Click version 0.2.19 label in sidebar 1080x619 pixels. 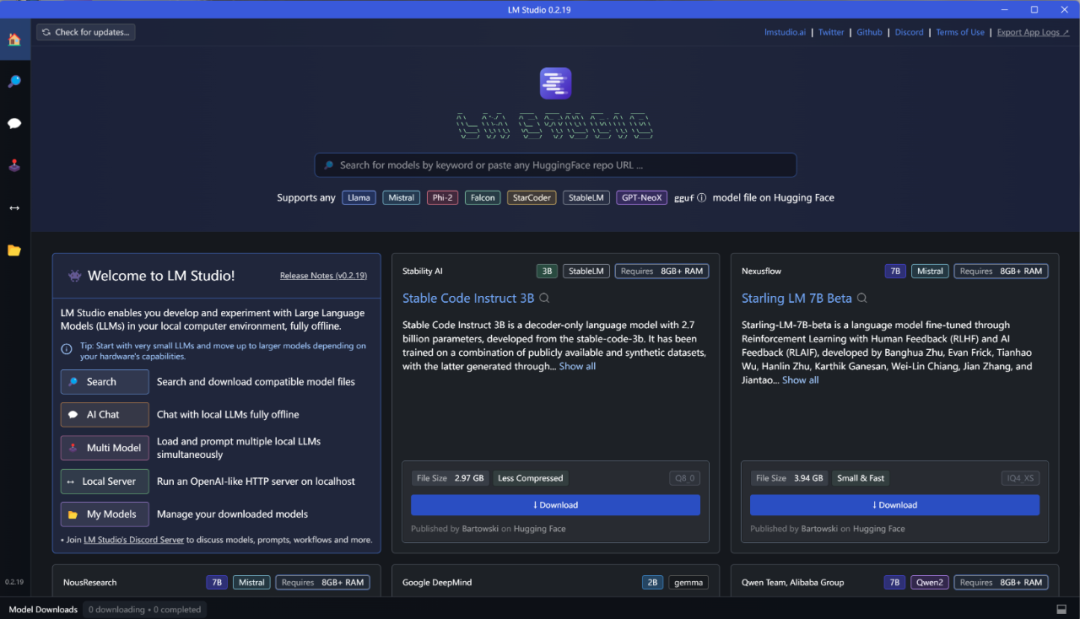tap(14, 582)
